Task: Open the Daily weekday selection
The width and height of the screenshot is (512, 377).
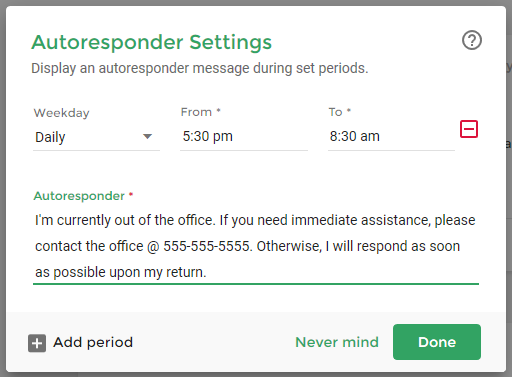Action: (x=96, y=137)
